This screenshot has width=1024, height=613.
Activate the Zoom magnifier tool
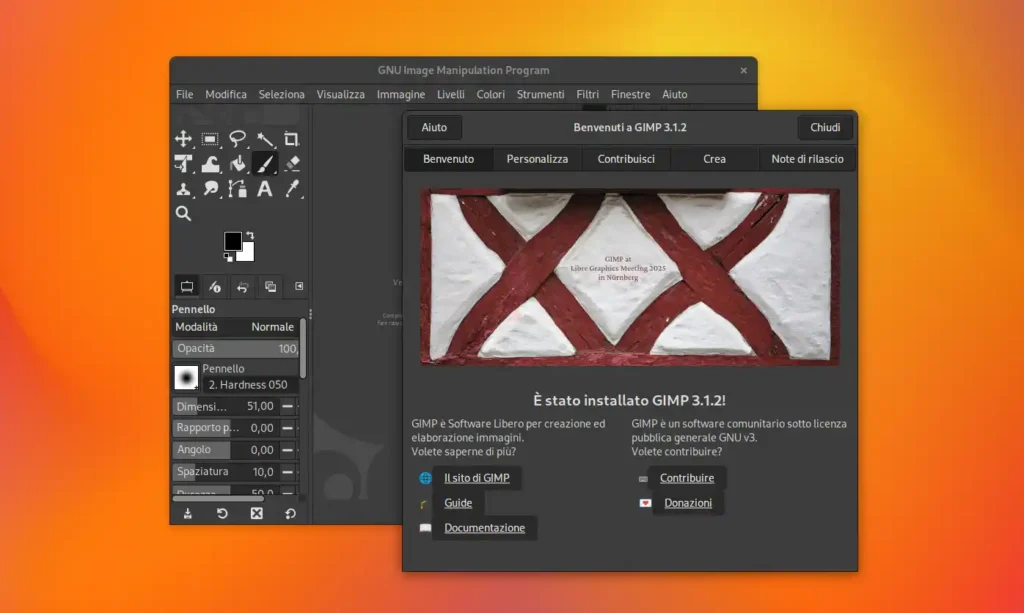click(184, 212)
